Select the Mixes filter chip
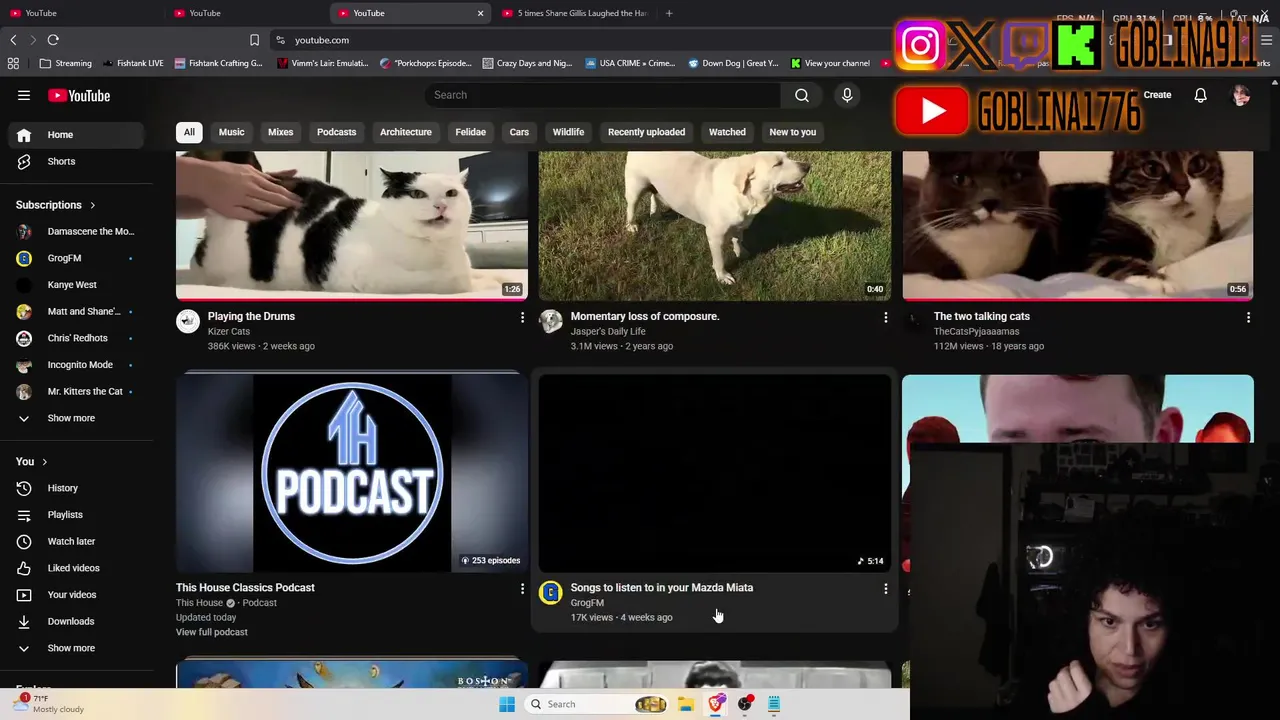 point(280,132)
